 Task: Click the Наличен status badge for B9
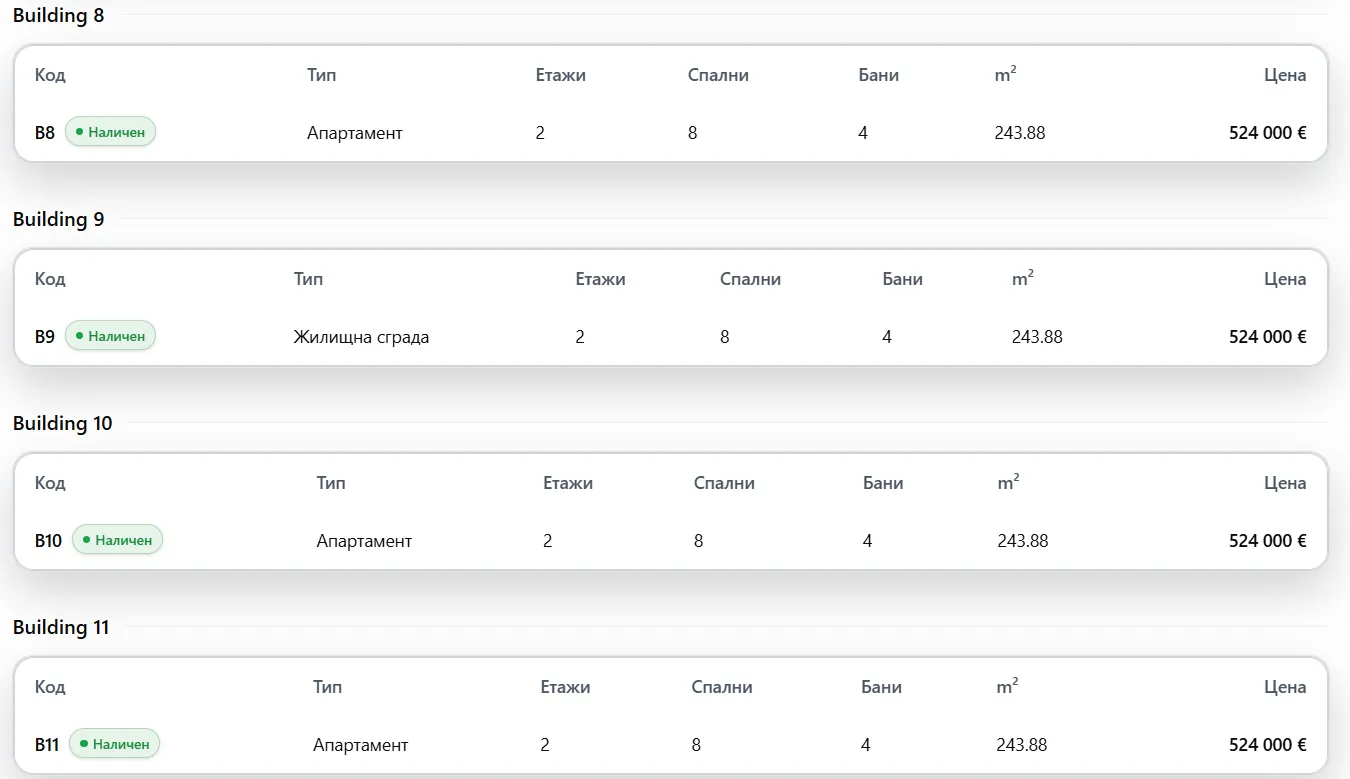tap(110, 336)
